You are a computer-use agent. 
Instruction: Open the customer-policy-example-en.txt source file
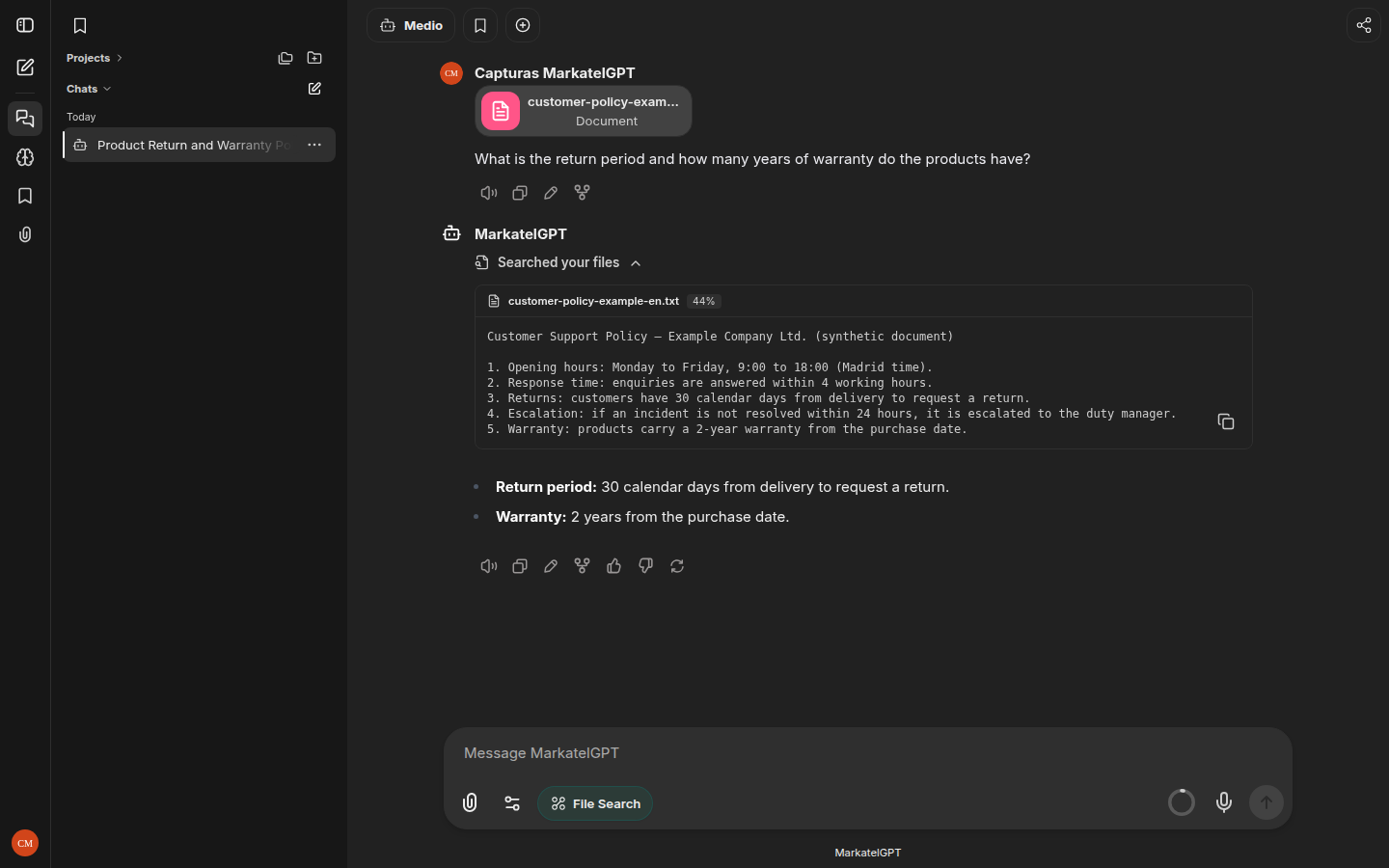click(x=593, y=301)
